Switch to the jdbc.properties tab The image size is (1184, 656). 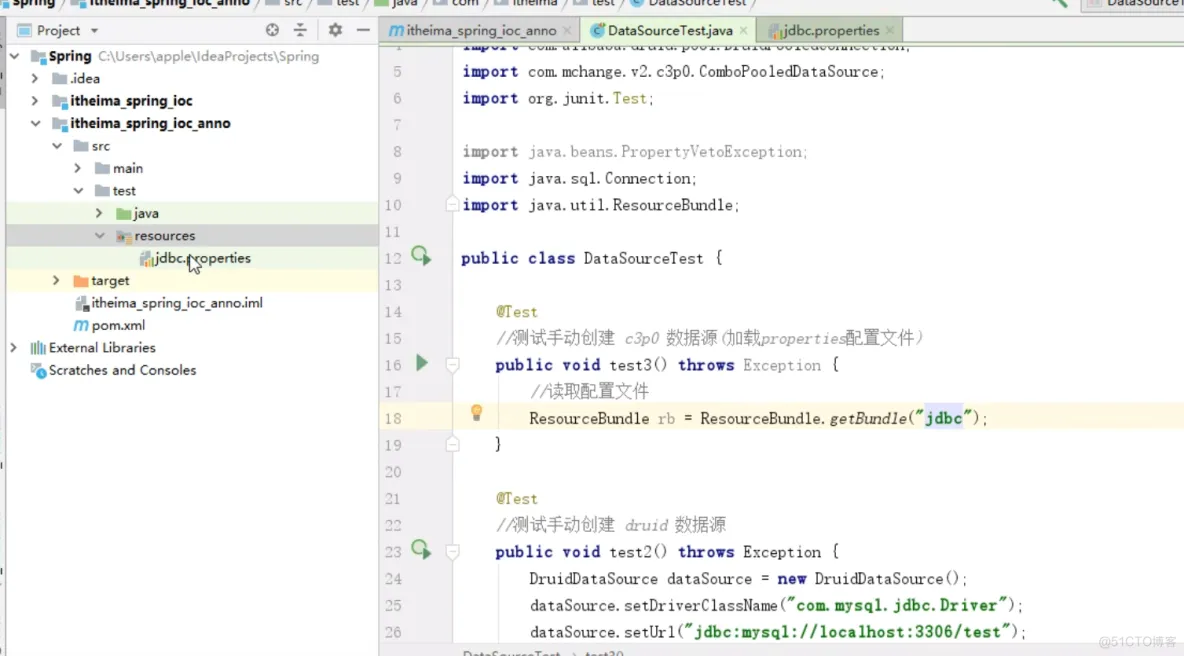tap(830, 30)
